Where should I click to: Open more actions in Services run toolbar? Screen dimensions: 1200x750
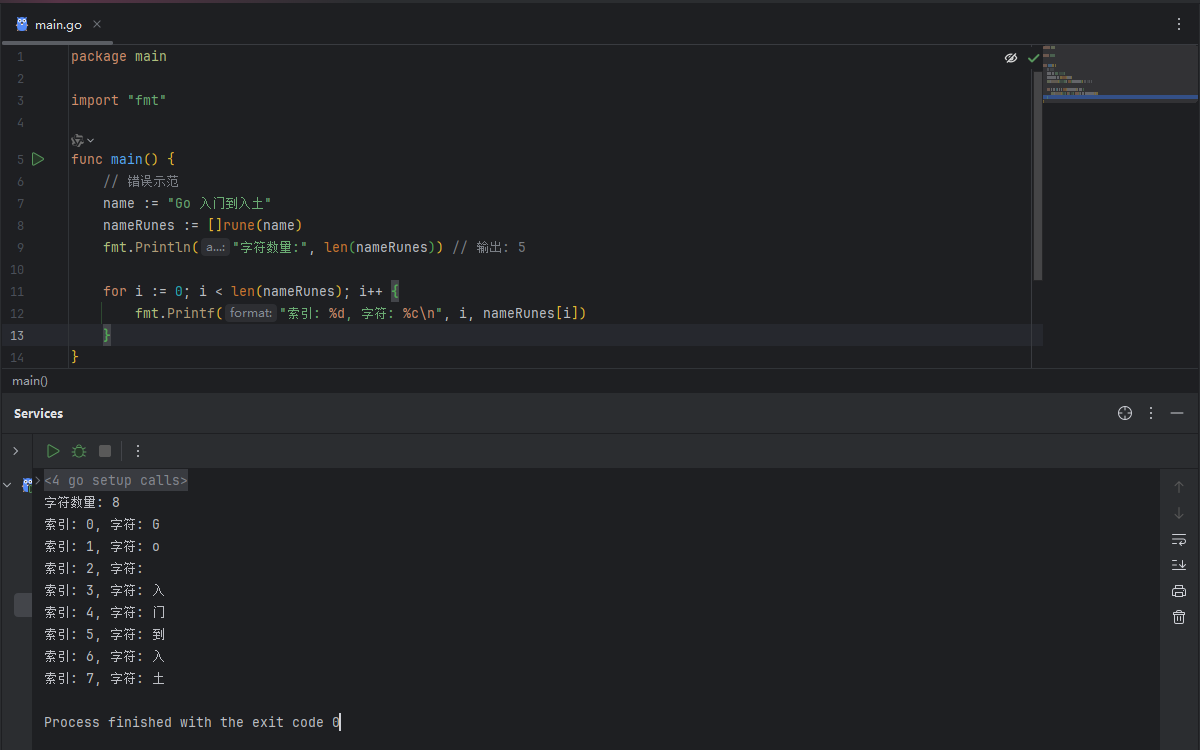(x=138, y=451)
